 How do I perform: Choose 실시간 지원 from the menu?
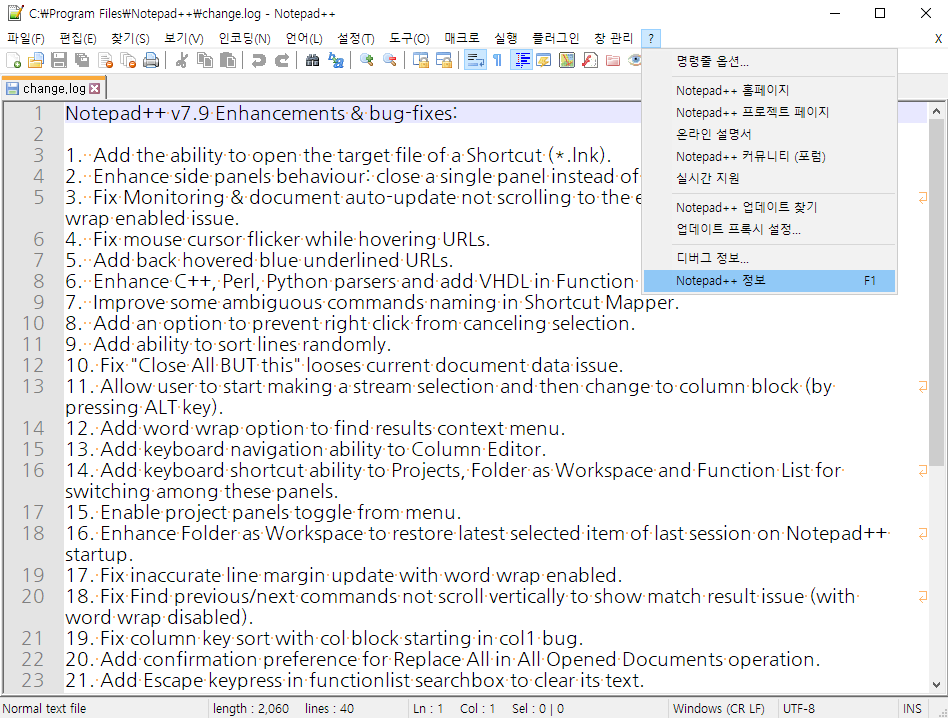[769, 178]
